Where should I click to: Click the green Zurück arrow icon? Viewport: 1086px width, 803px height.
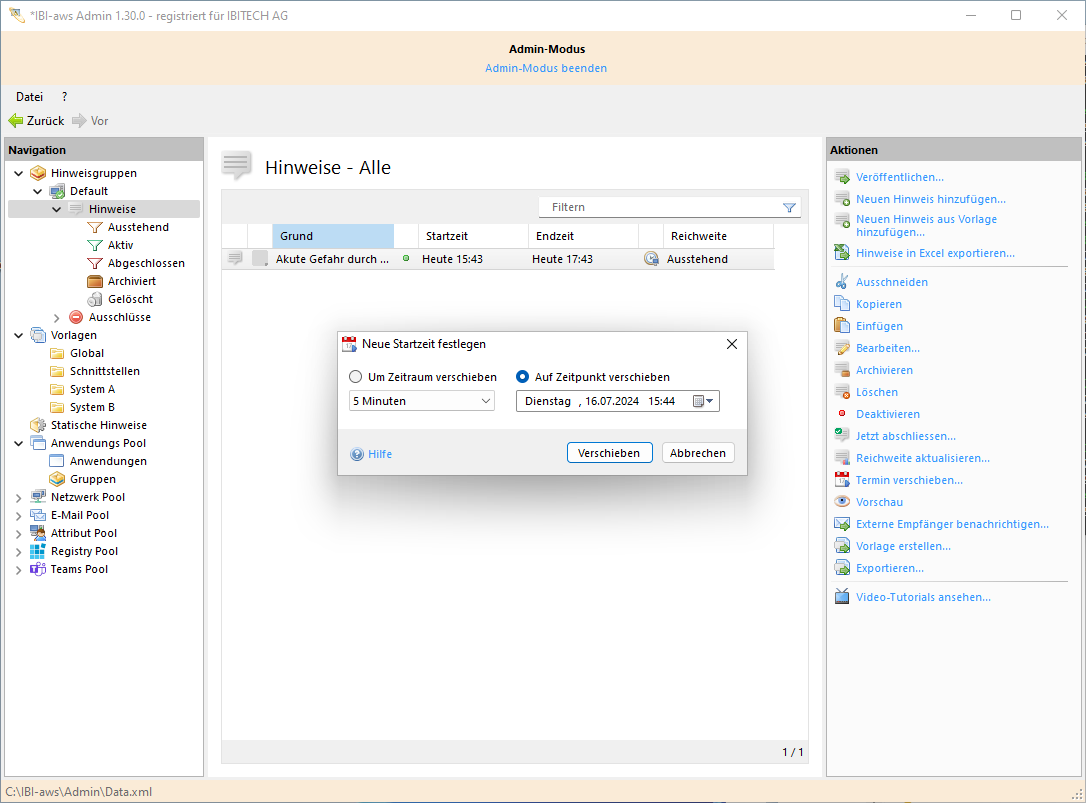pyautogui.click(x=16, y=121)
